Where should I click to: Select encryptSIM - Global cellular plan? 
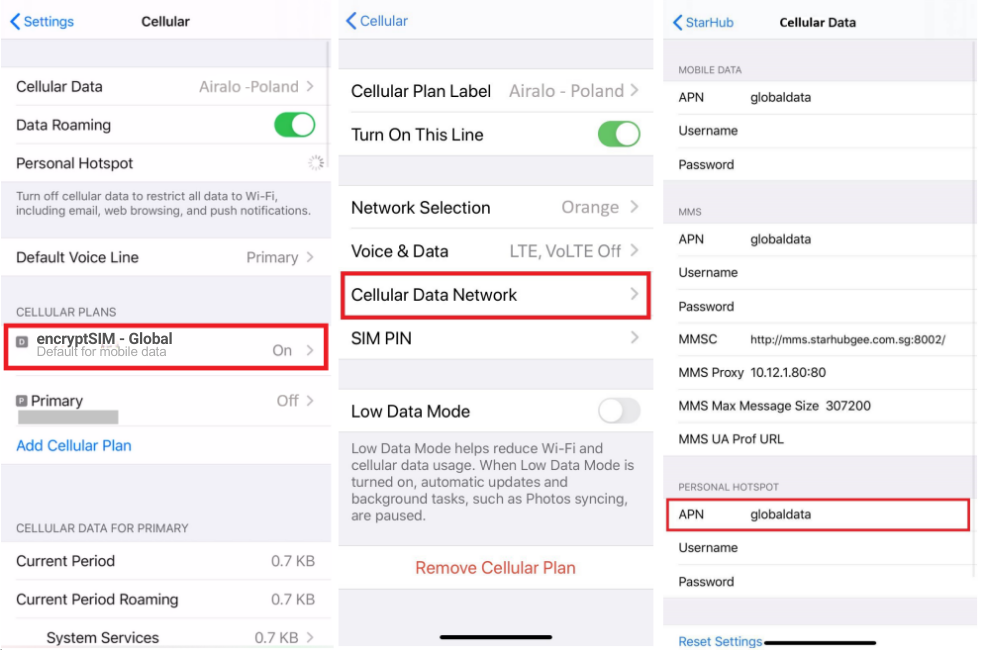click(x=166, y=346)
